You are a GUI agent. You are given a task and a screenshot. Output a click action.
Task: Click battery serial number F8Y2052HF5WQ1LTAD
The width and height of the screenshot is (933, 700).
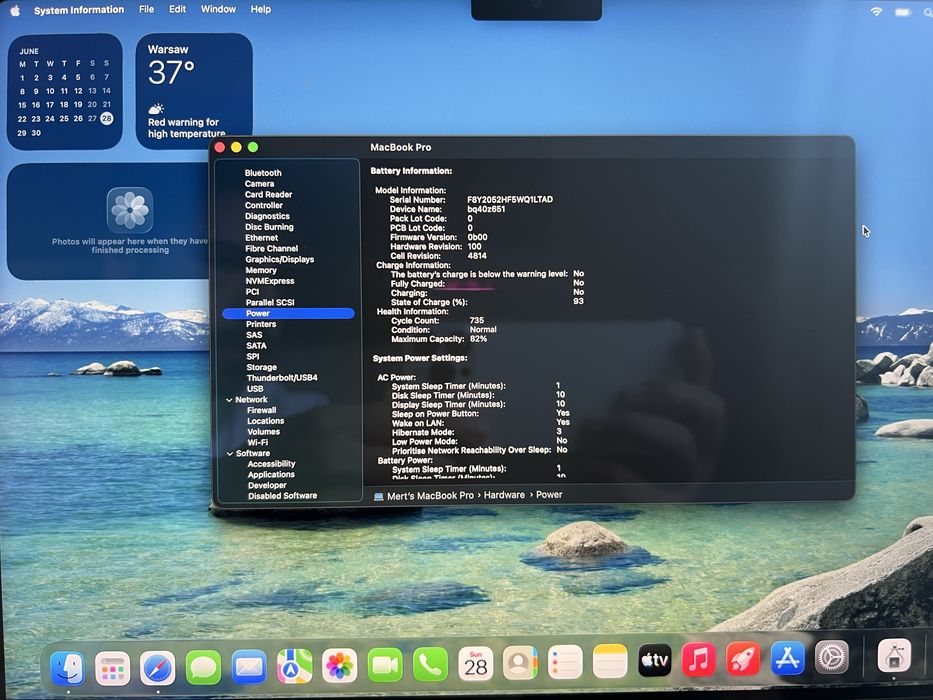pos(510,199)
